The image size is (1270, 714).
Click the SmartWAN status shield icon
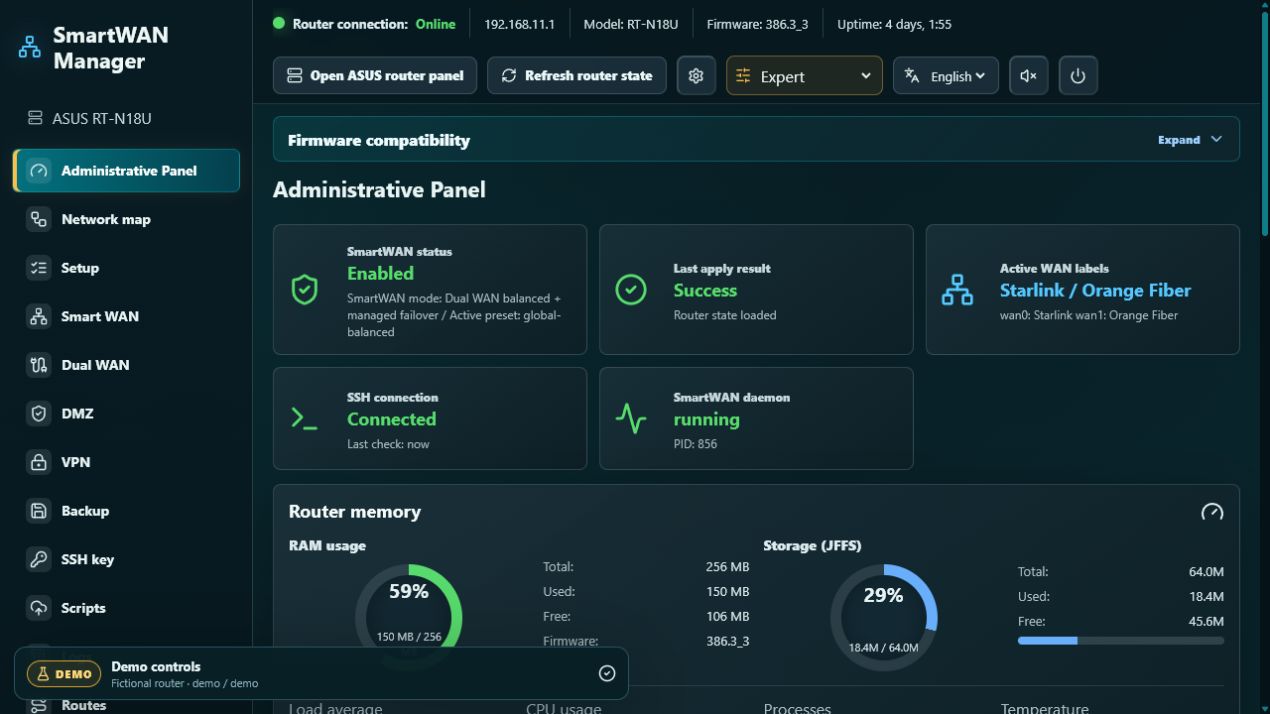304,290
